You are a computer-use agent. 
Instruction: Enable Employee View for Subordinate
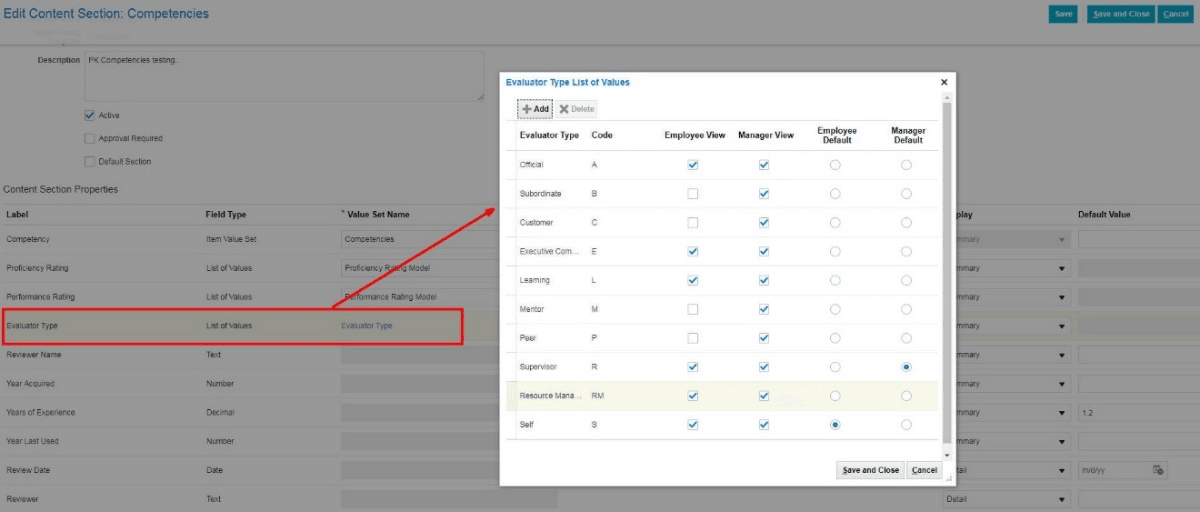click(x=693, y=193)
